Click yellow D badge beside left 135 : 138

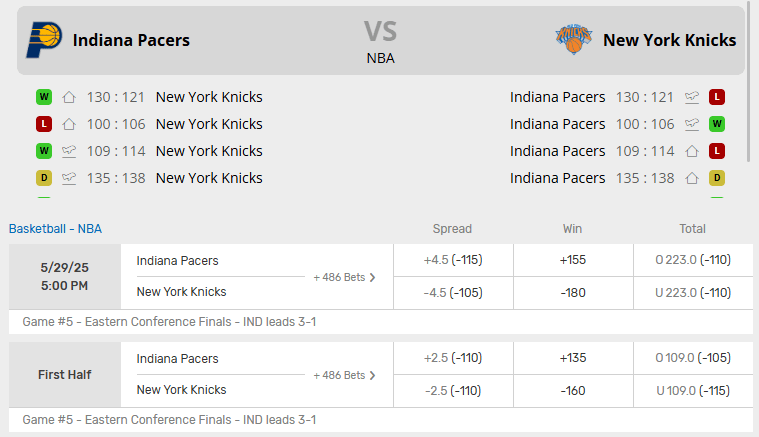[44, 178]
